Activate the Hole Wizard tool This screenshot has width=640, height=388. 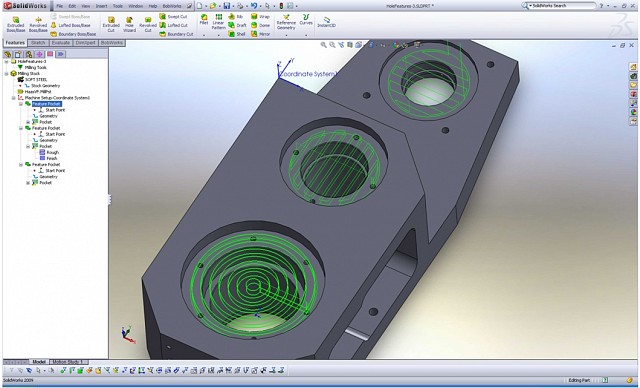coord(129,24)
